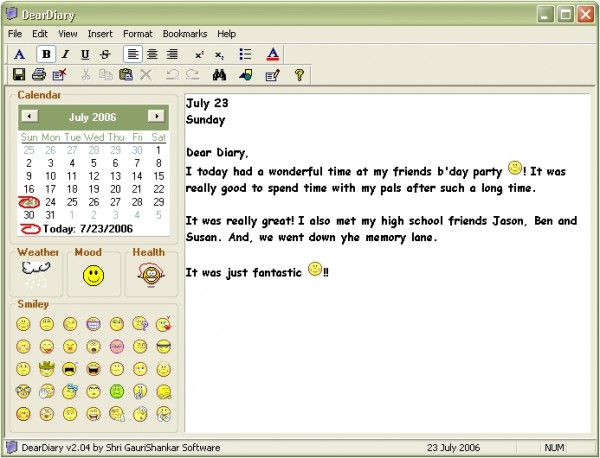Insert the laughing open-mouth smiley
Screen dimensions: 600x458
point(93,369)
